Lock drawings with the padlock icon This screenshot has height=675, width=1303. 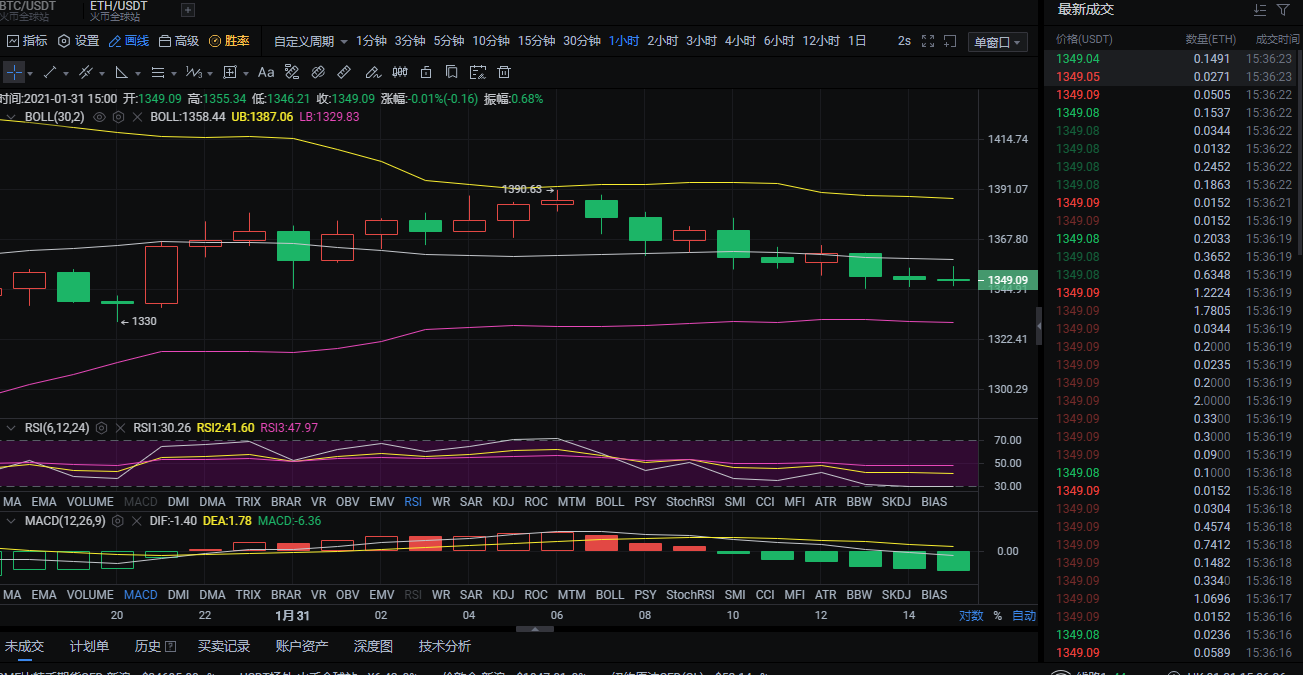point(426,72)
